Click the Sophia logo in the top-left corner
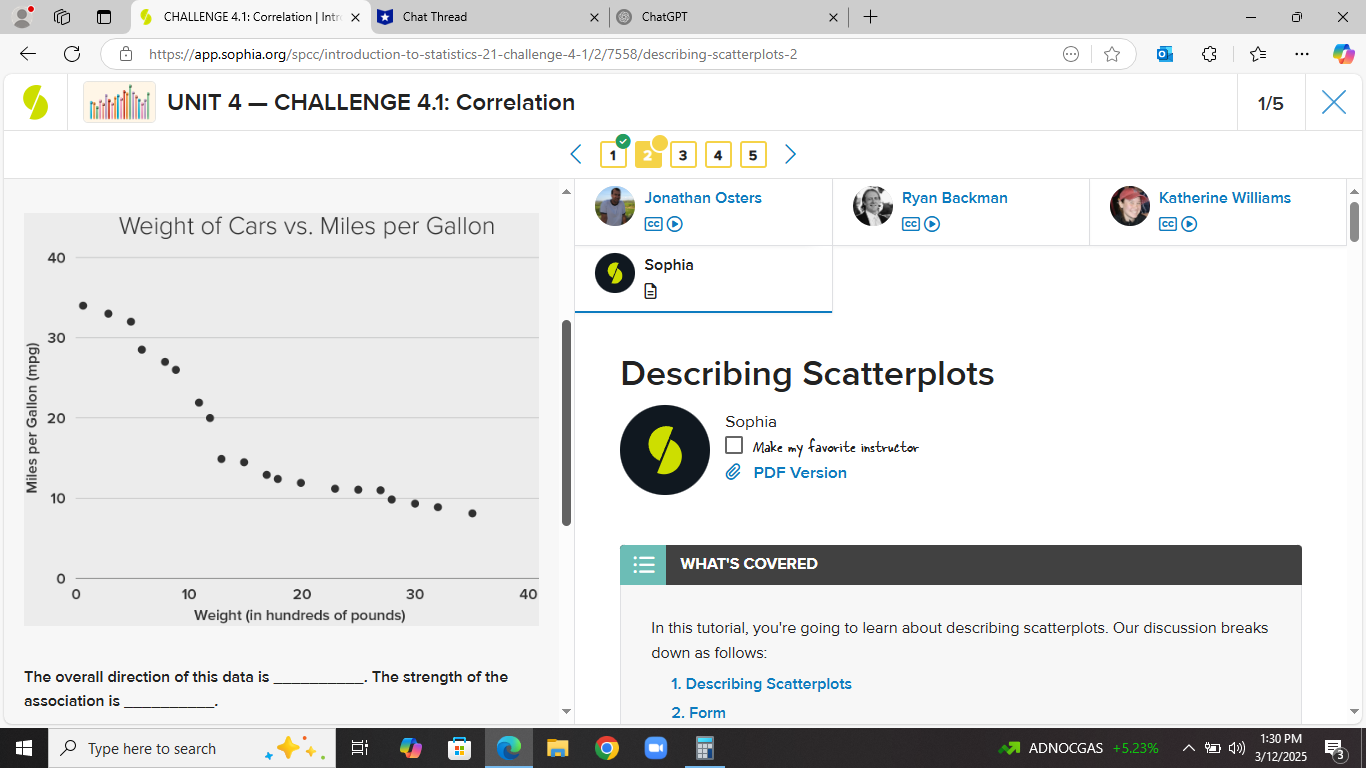This screenshot has width=1366, height=768. point(37,102)
